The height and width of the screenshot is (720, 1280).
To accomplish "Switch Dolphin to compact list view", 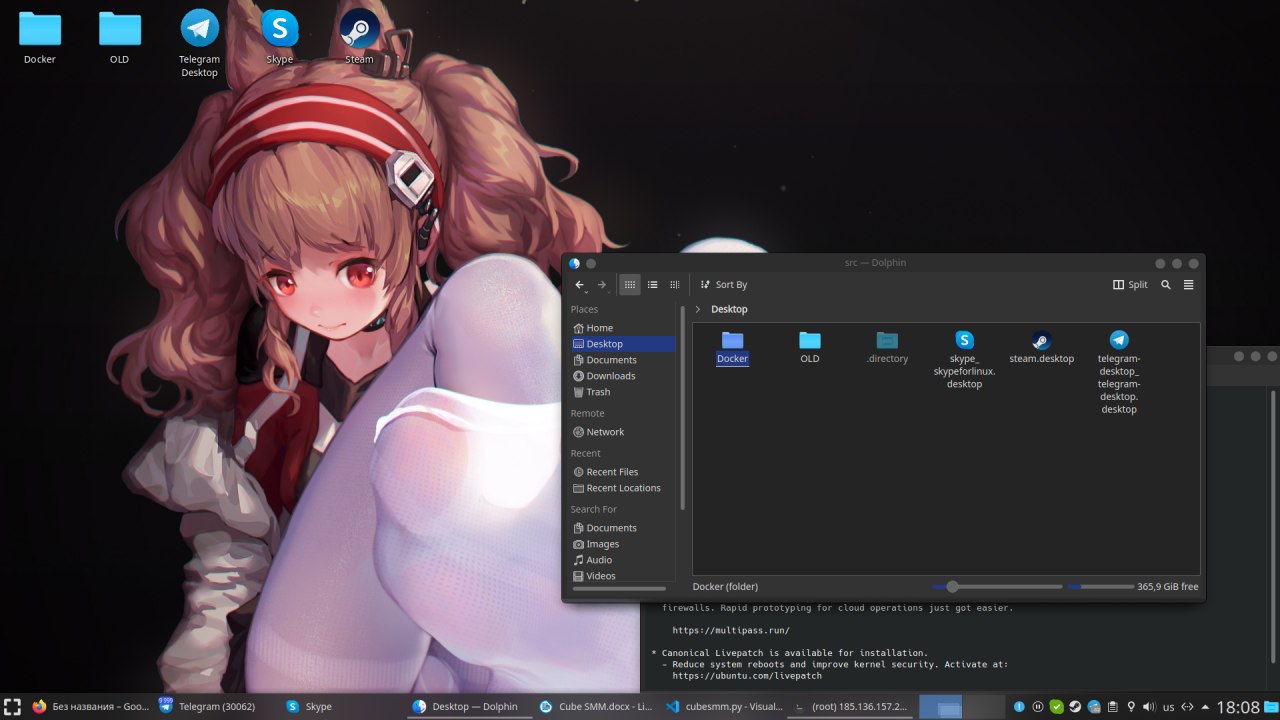I will 652,285.
